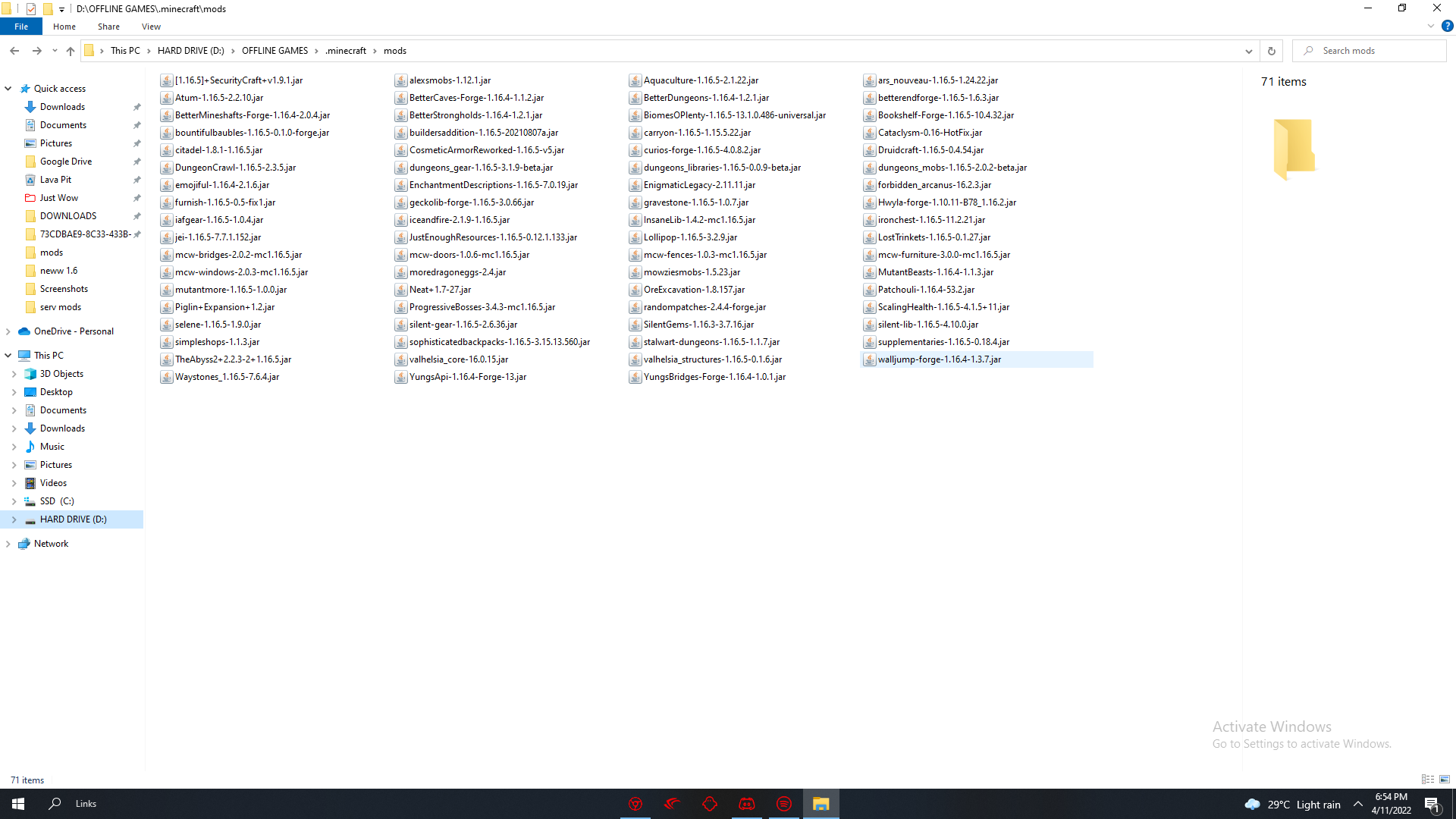Screen dimensions: 1456x819
Task: Click the Google Drive folder icon
Action: tap(30, 162)
